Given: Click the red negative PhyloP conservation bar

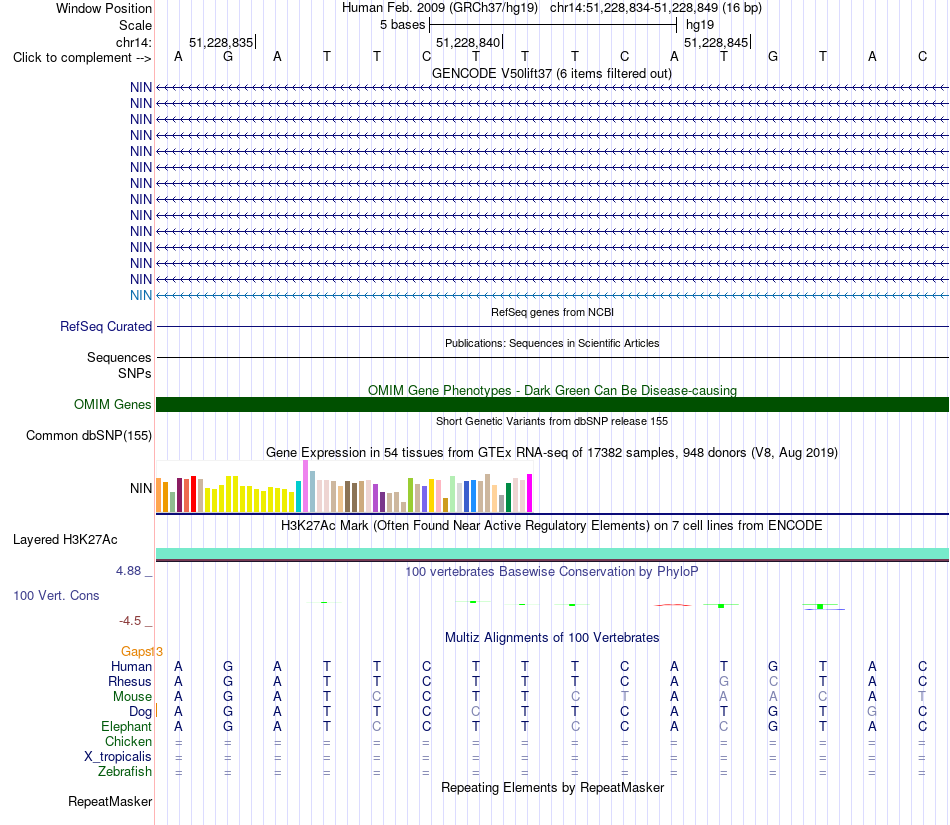Looking at the screenshot, I should [x=673, y=605].
